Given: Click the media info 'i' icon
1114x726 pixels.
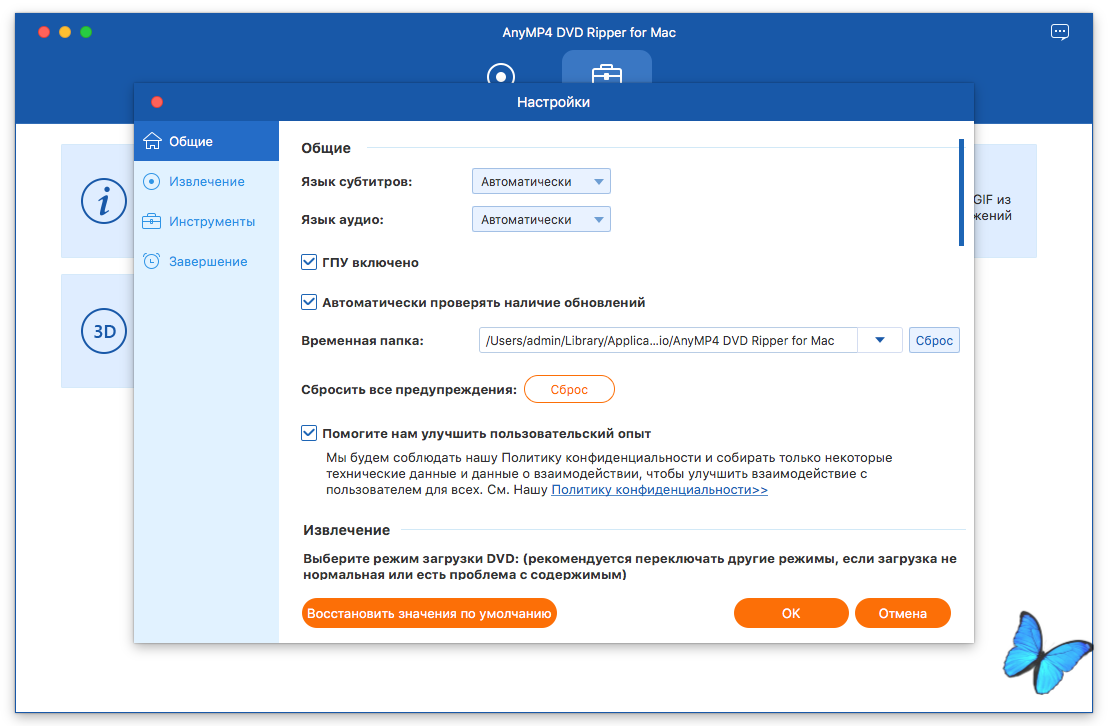Looking at the screenshot, I should click(x=104, y=203).
